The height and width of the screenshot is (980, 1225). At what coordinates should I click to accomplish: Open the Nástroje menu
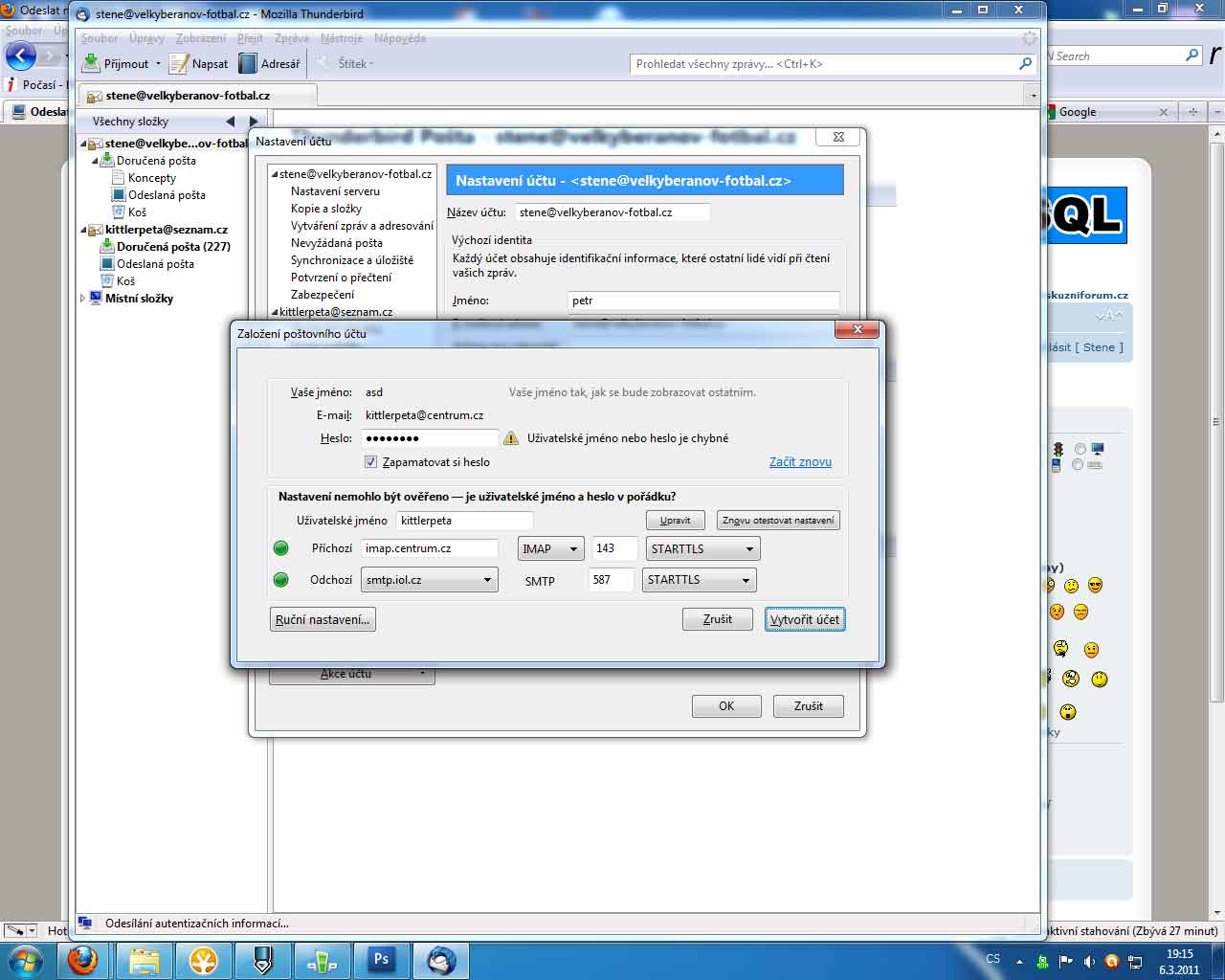(342, 38)
